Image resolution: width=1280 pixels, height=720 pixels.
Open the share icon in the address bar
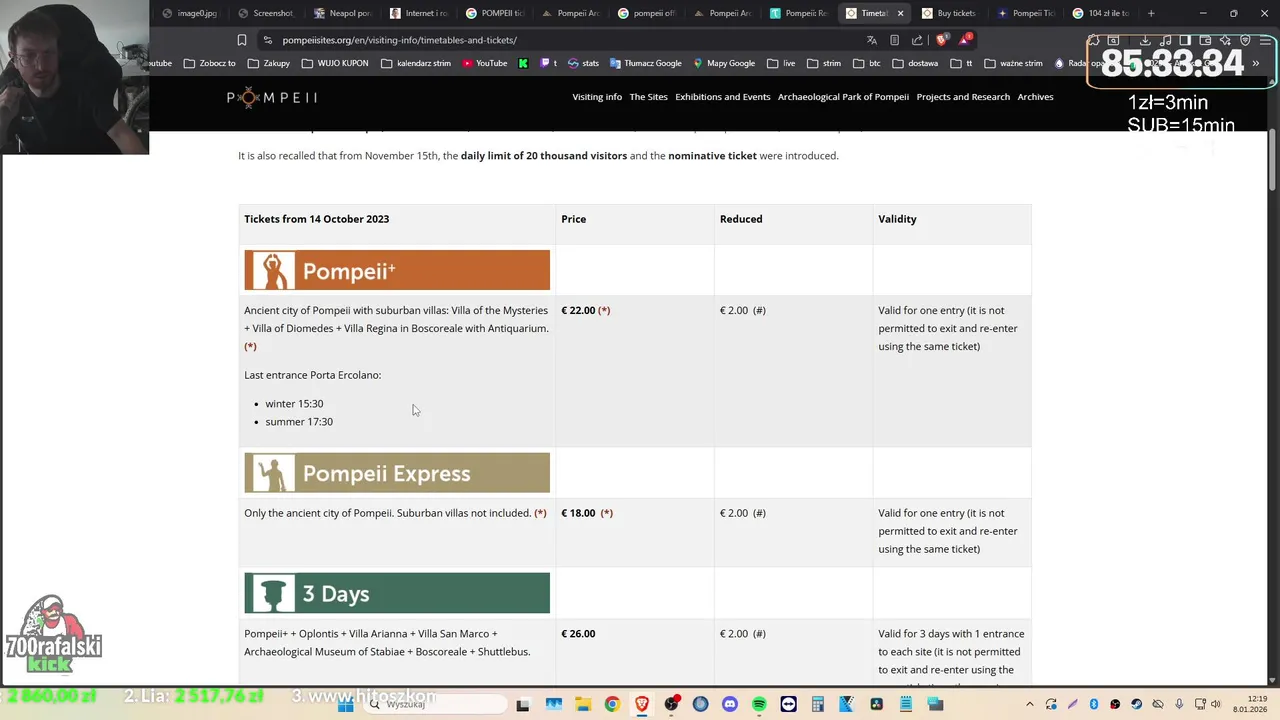click(x=917, y=40)
